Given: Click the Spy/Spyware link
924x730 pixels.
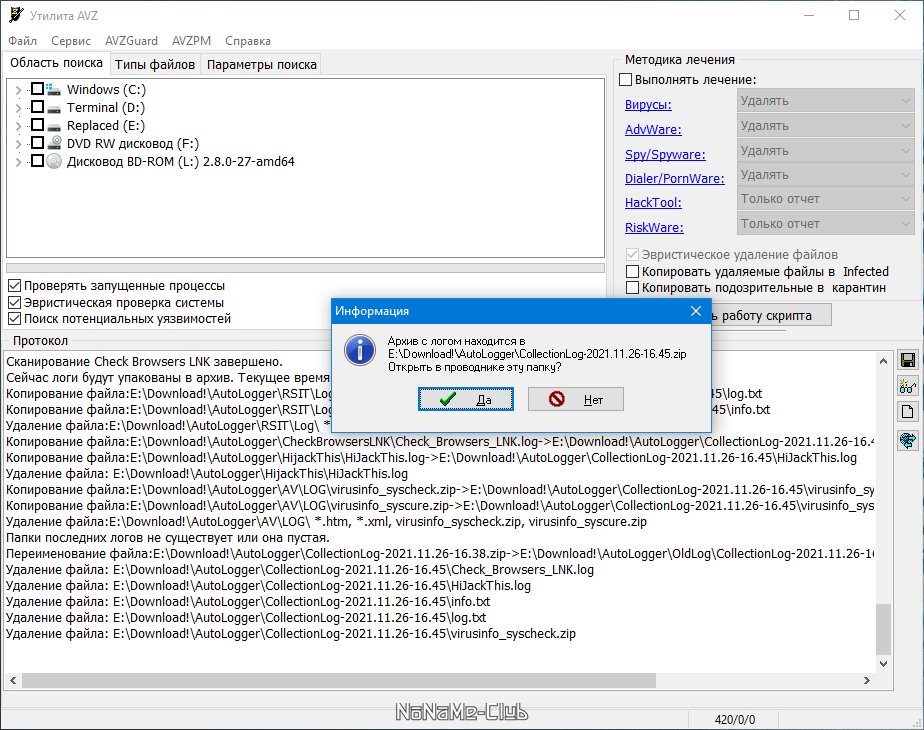Looking at the screenshot, I should pyautogui.click(x=665, y=154).
